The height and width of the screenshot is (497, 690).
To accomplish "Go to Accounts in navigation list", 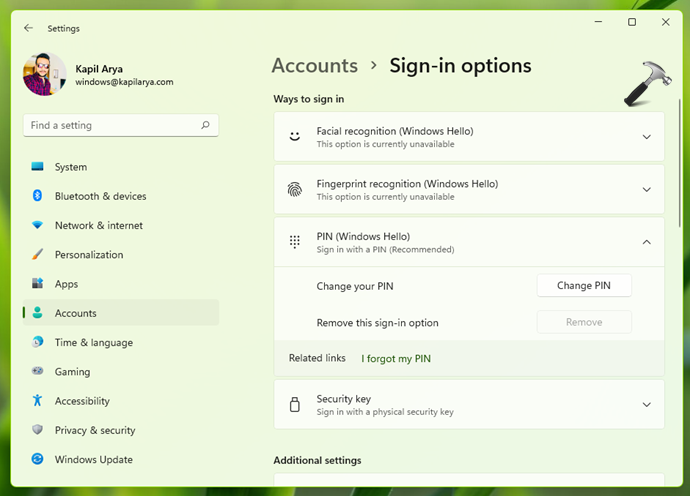I will coord(75,313).
